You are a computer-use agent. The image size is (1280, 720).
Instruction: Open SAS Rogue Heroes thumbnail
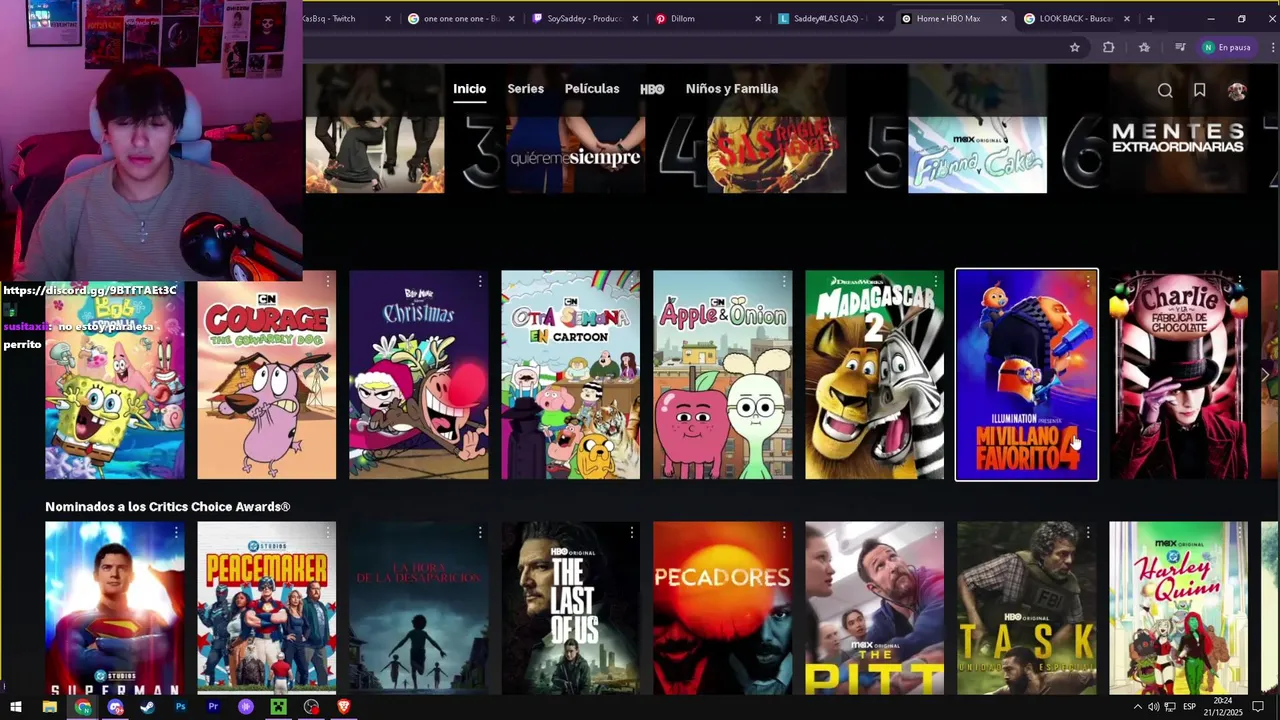[x=776, y=153]
